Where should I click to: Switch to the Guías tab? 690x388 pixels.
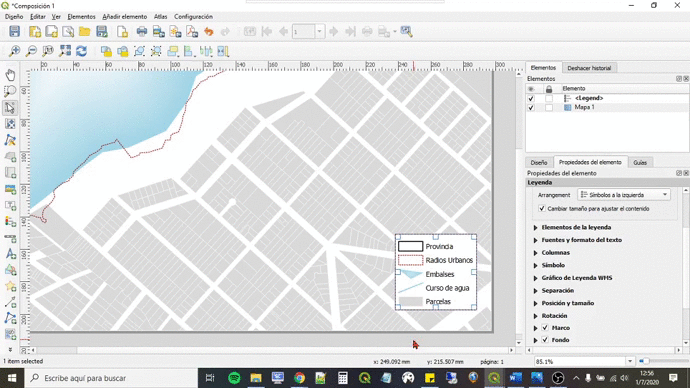click(x=640, y=162)
